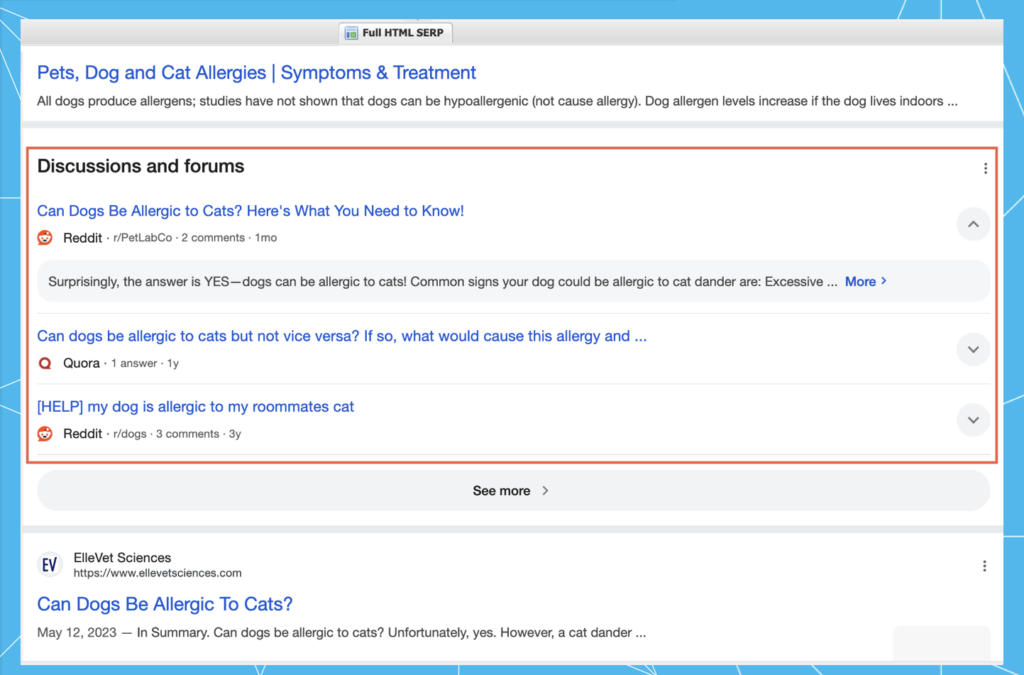Open the Can Dogs Be Allergic to Cats Reddit thread
Screen dimensions: 1024x675
coord(250,211)
